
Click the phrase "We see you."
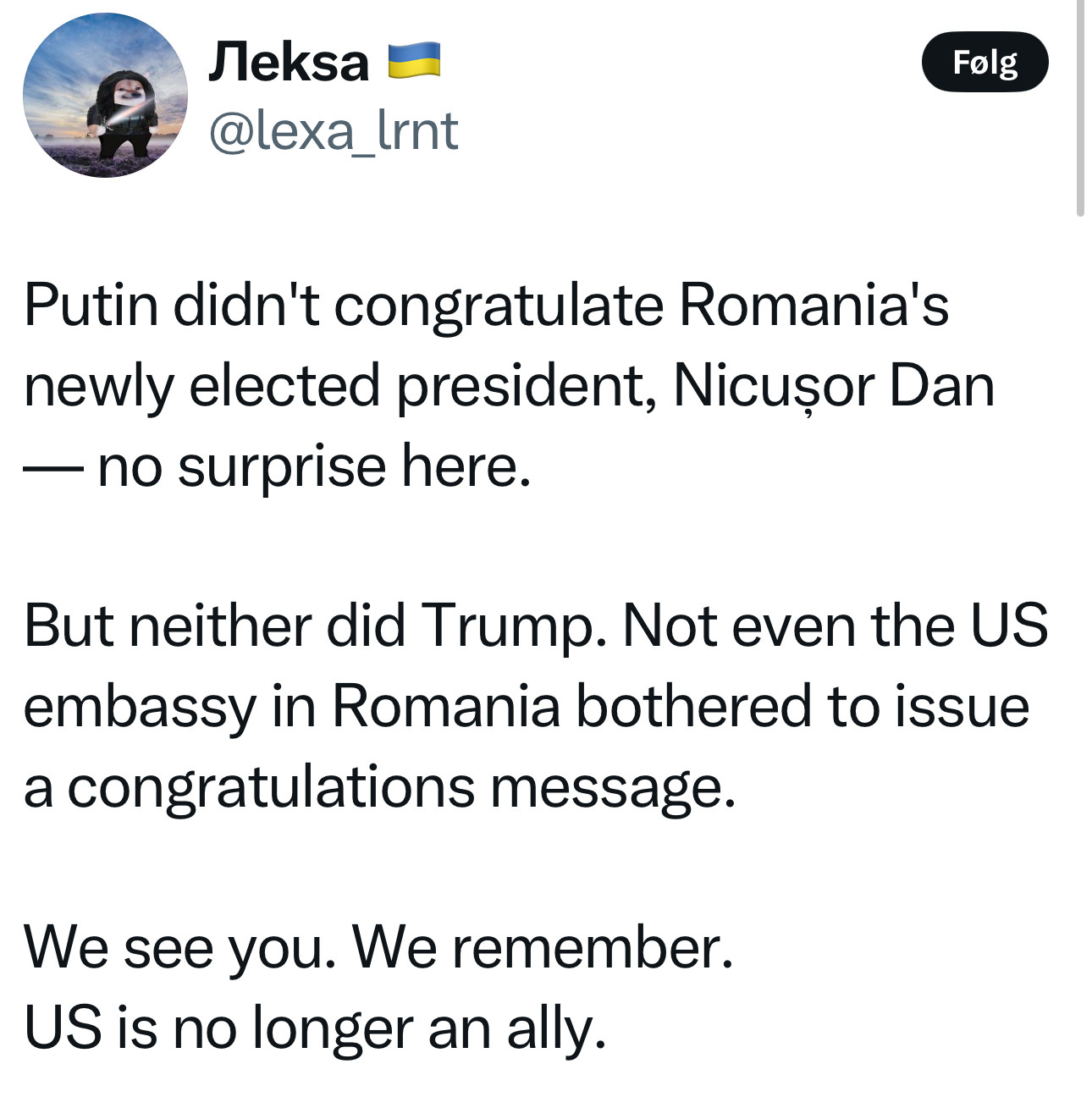point(180,948)
